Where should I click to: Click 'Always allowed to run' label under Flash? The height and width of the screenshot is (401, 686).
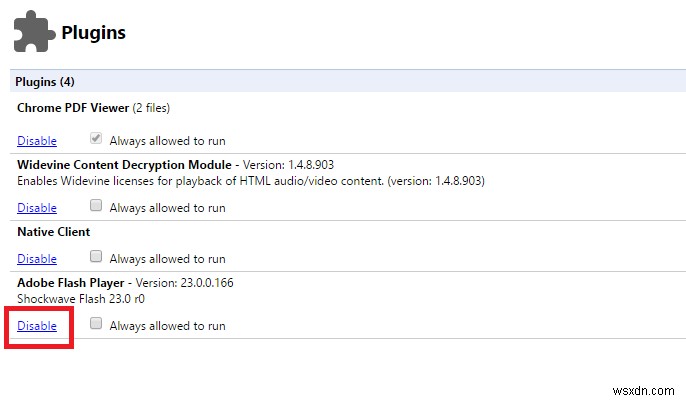tap(167, 325)
